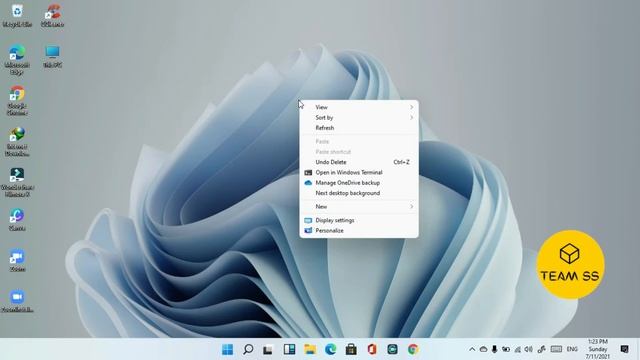This screenshot has height=360, width=640.
Task: Open the Recycle Bin desktop icon
Action: (x=17, y=16)
